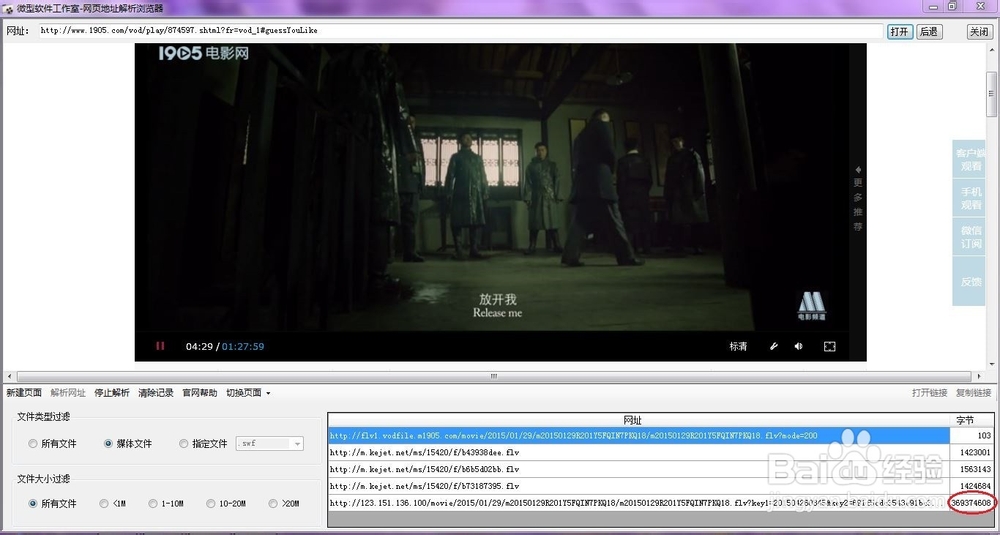Change the 标清 video quality setting
The height and width of the screenshot is (535, 1000).
pyautogui.click(x=739, y=347)
